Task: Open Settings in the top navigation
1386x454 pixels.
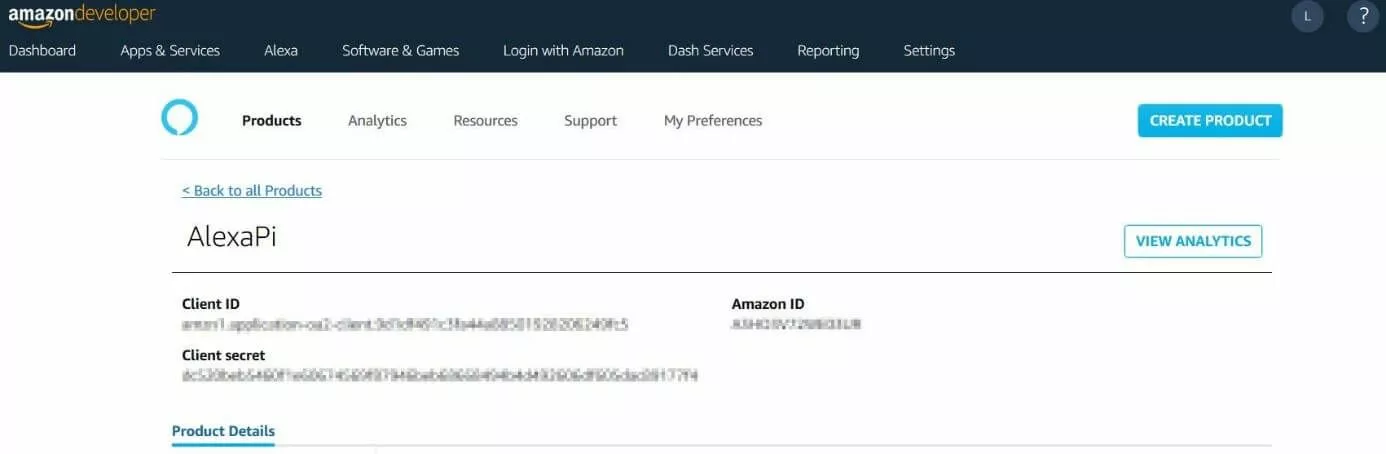Action: click(x=929, y=50)
